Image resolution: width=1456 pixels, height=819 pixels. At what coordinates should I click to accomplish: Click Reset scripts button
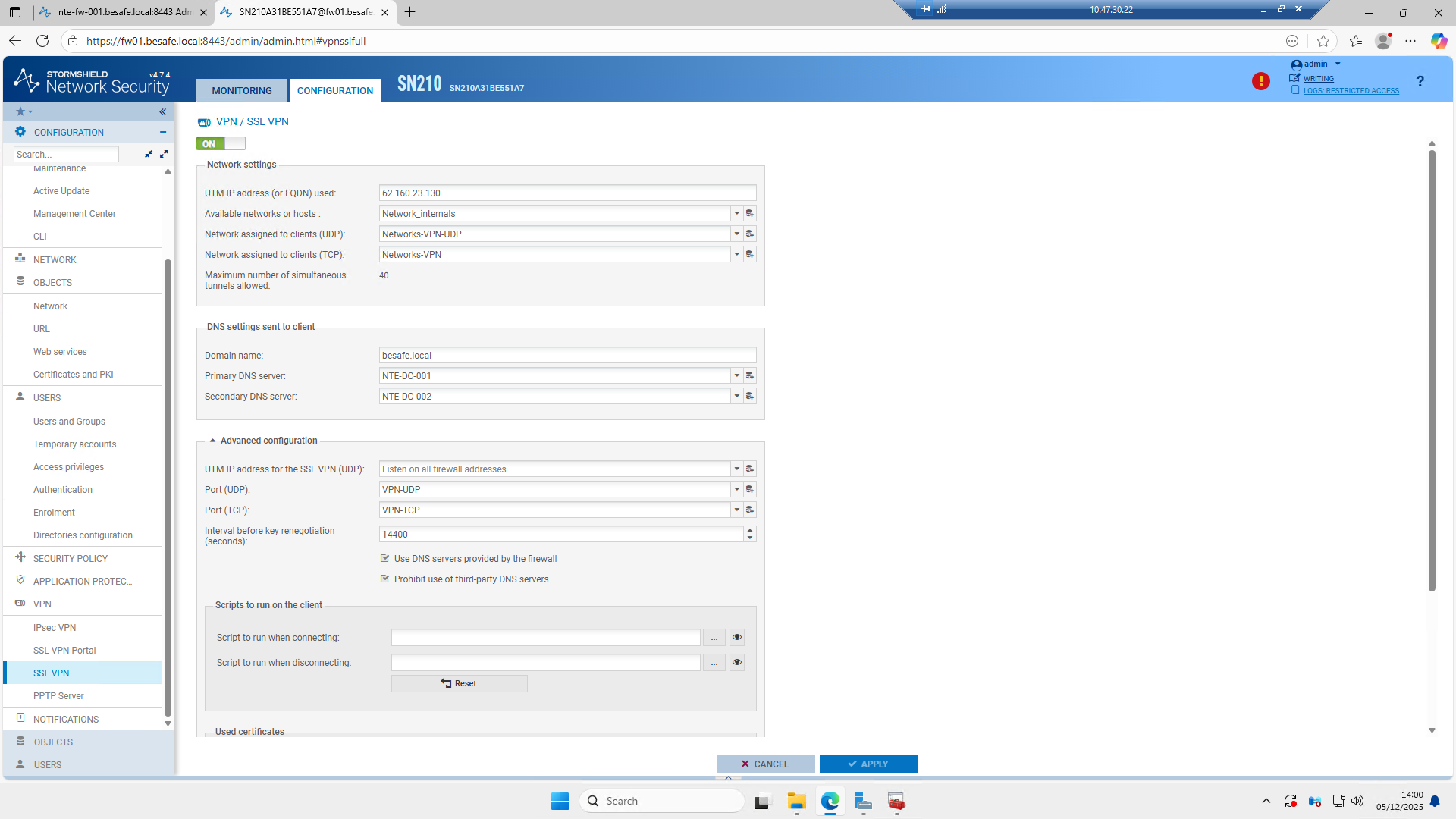(459, 683)
